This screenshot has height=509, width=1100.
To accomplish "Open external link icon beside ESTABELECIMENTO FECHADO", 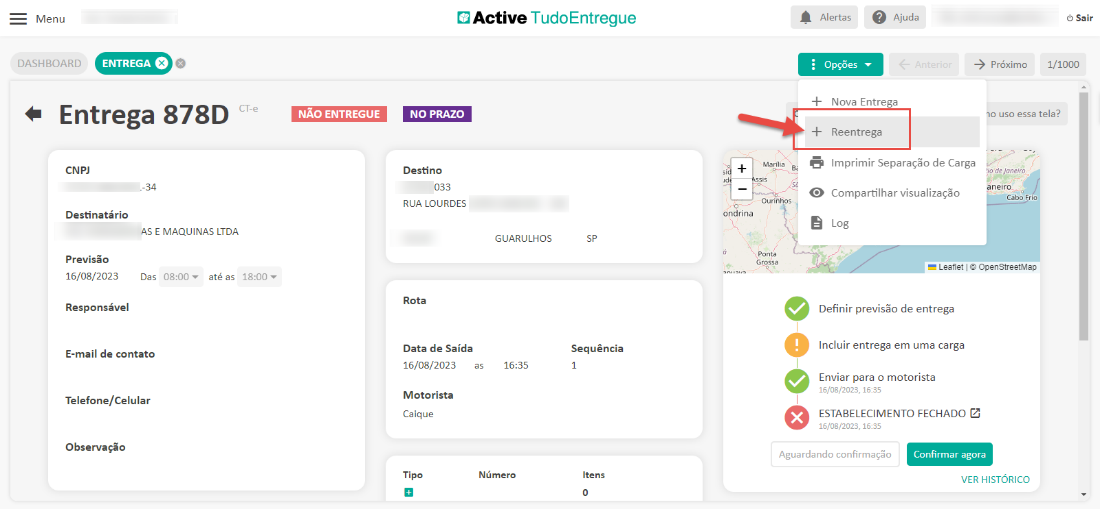I will [974, 413].
